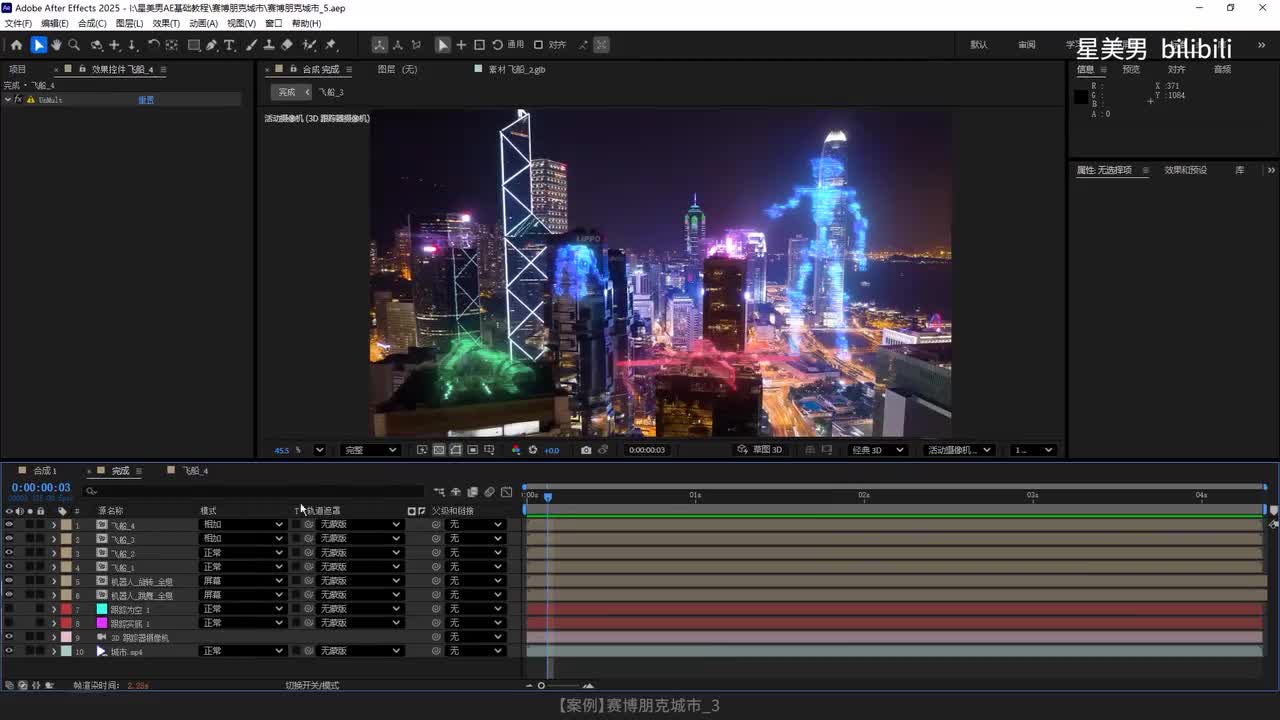The height and width of the screenshot is (720, 1280).
Task: Hide the 飞船_4 layer with its eye
Action: 9,525
